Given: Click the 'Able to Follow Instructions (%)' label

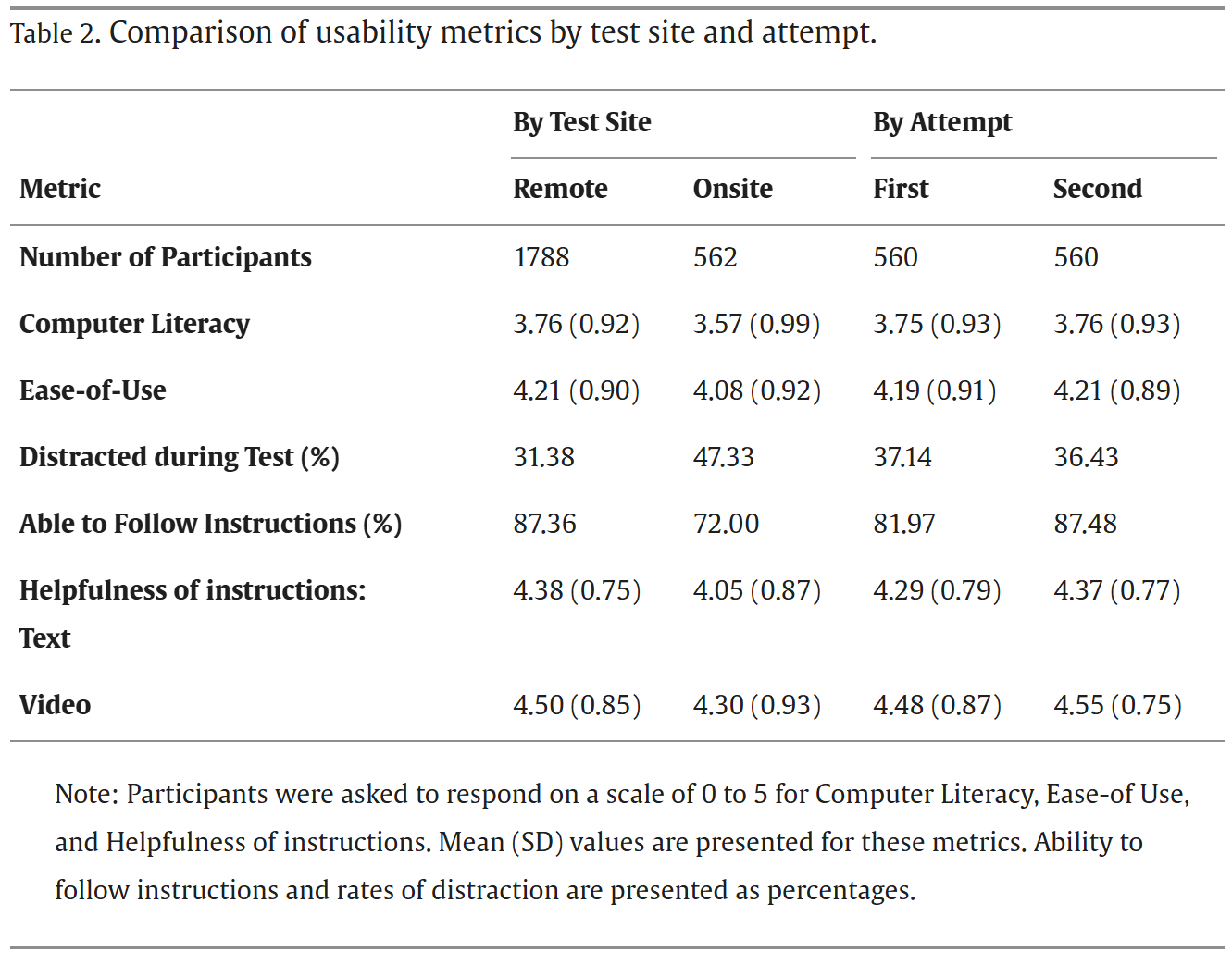Looking at the screenshot, I should [x=210, y=524].
